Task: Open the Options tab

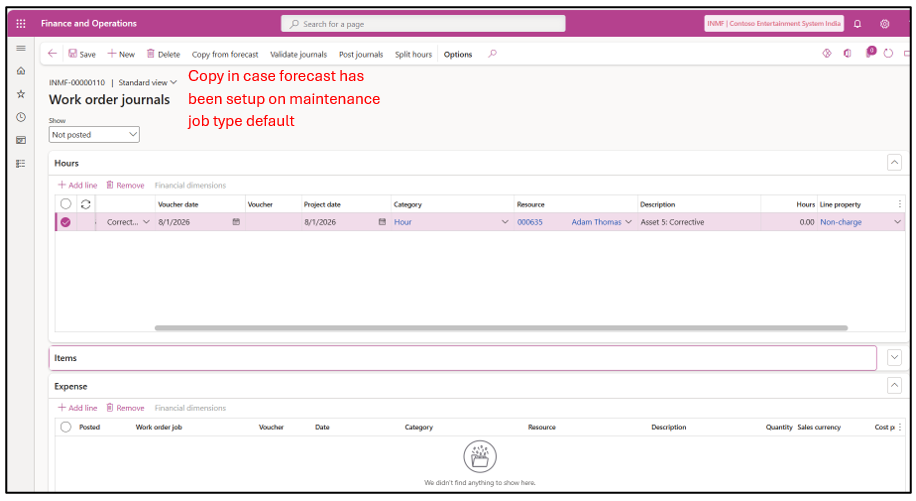Action: (457, 54)
